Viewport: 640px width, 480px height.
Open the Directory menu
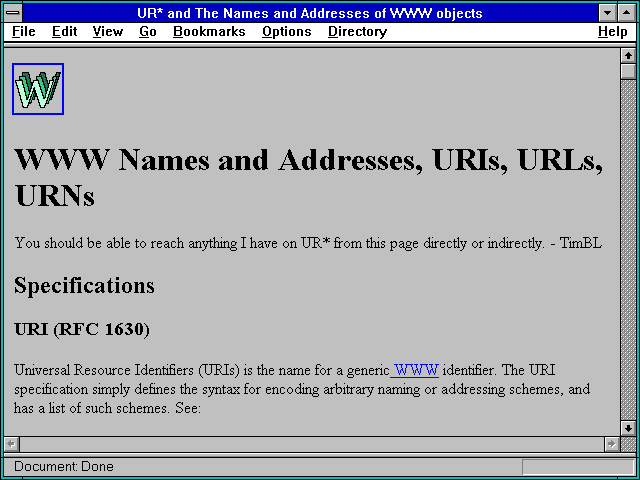(357, 32)
